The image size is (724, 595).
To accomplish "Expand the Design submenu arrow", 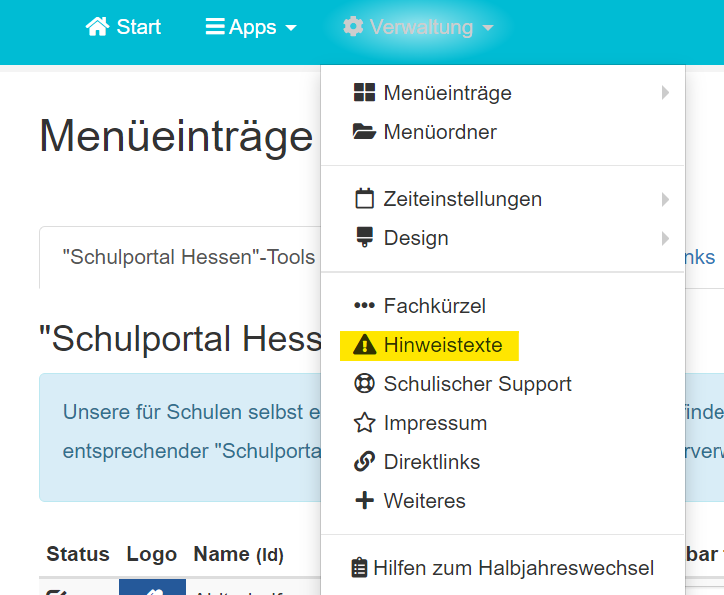I will point(665,238).
